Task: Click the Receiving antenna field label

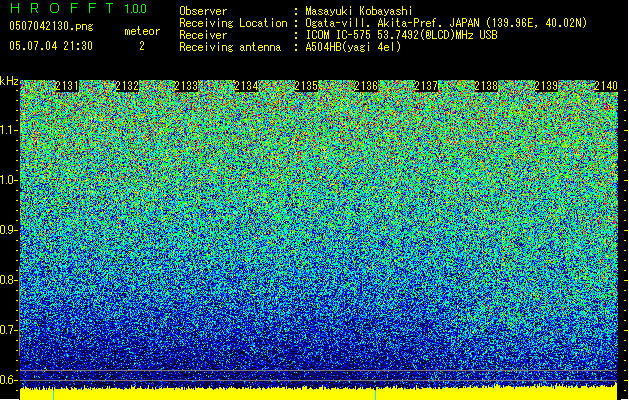Action: pos(230,47)
